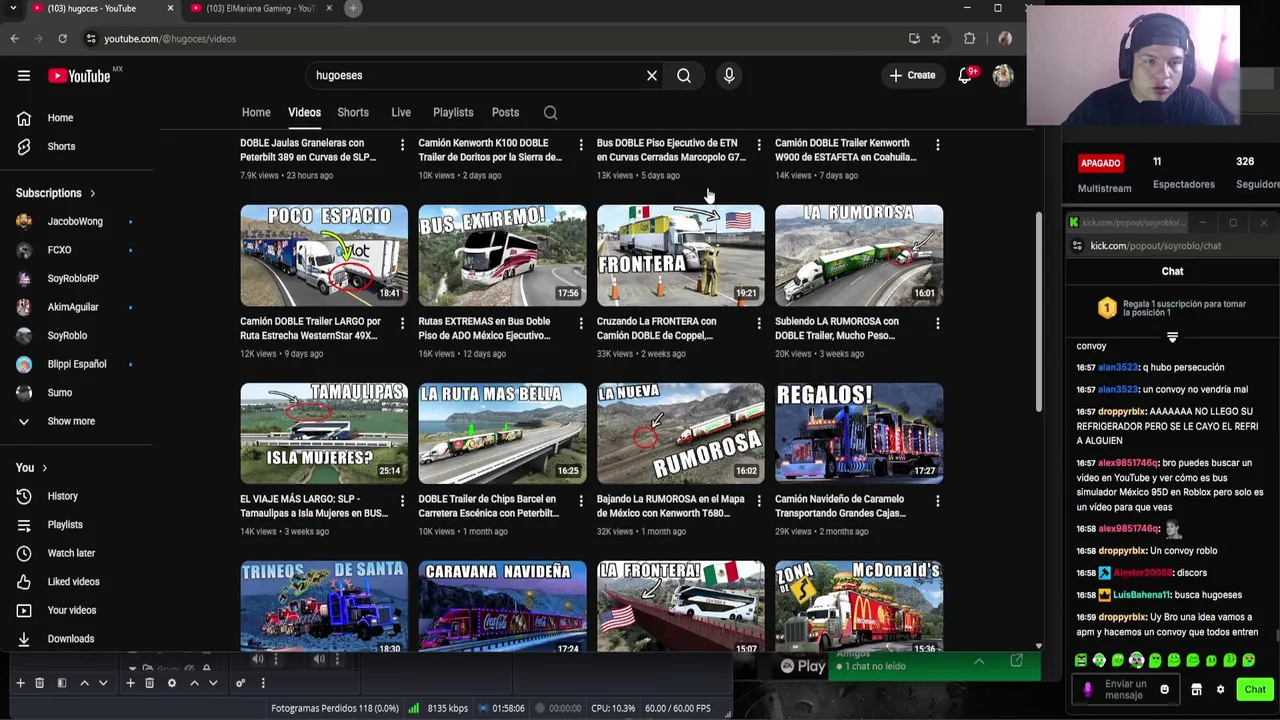Open browser tab search dropdown

[x=13, y=8]
